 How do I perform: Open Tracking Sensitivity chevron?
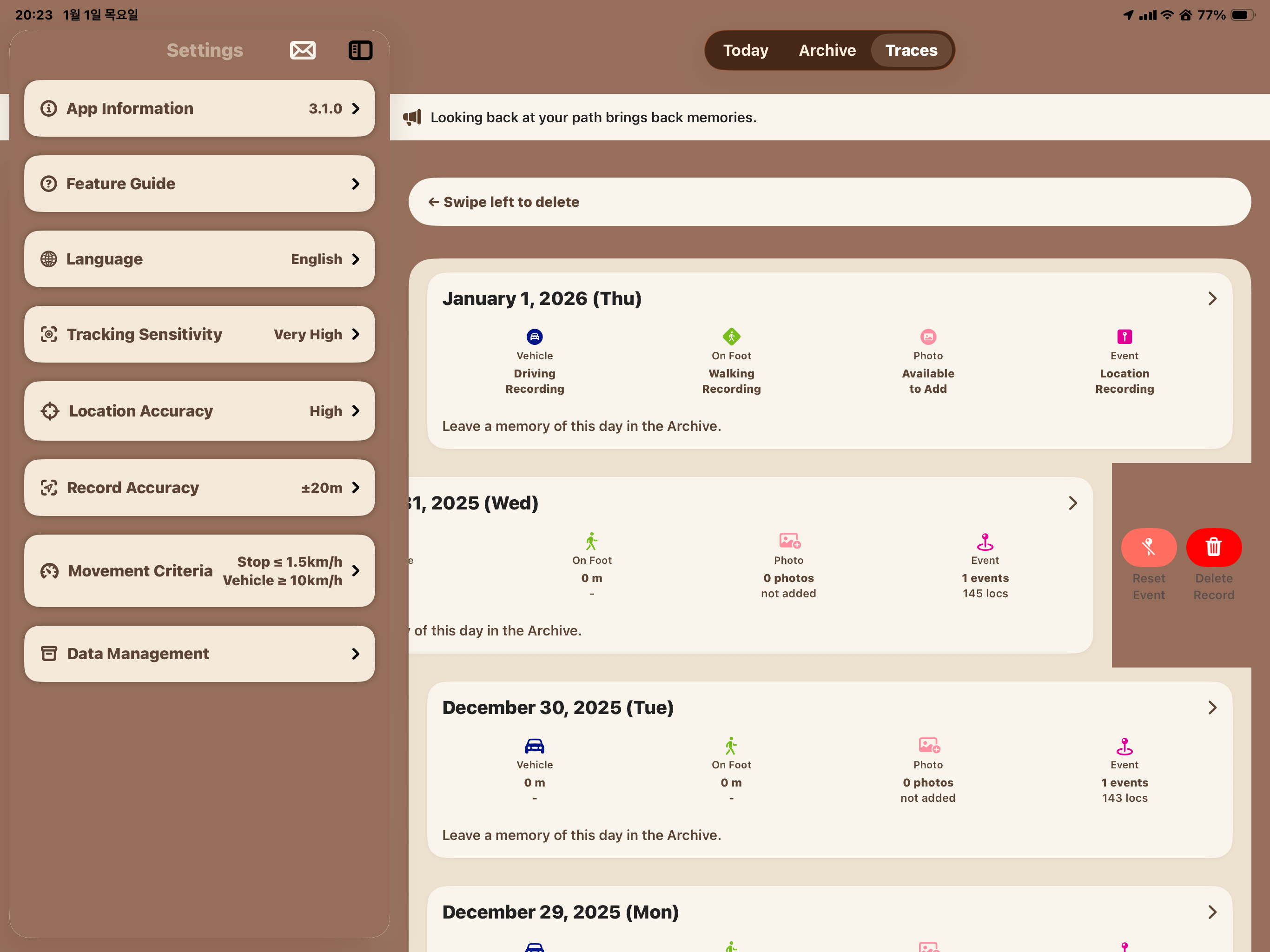coord(356,334)
